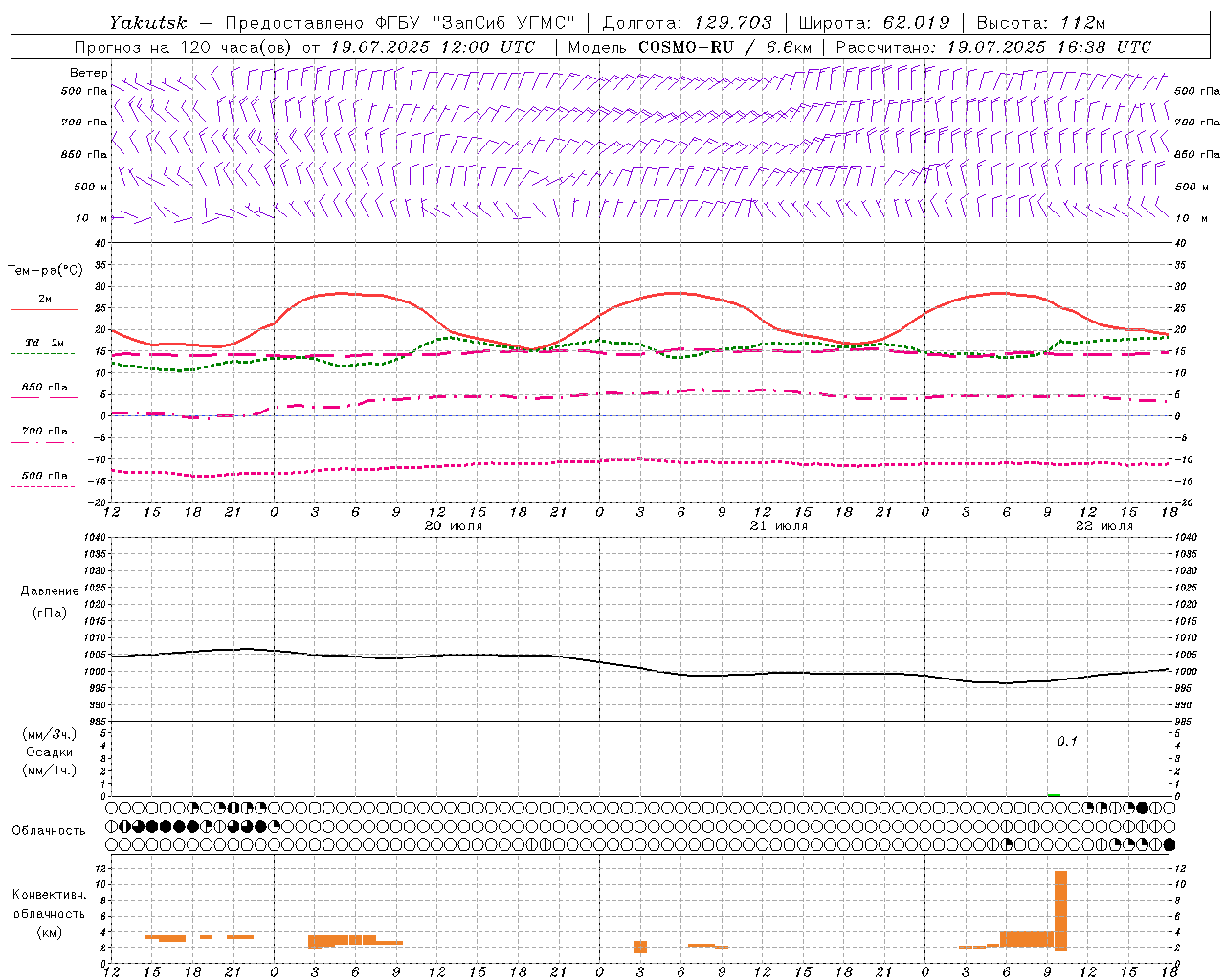Click the "0.1" precipitation amount value
The height and width of the screenshot is (980, 1225).
(x=1067, y=741)
